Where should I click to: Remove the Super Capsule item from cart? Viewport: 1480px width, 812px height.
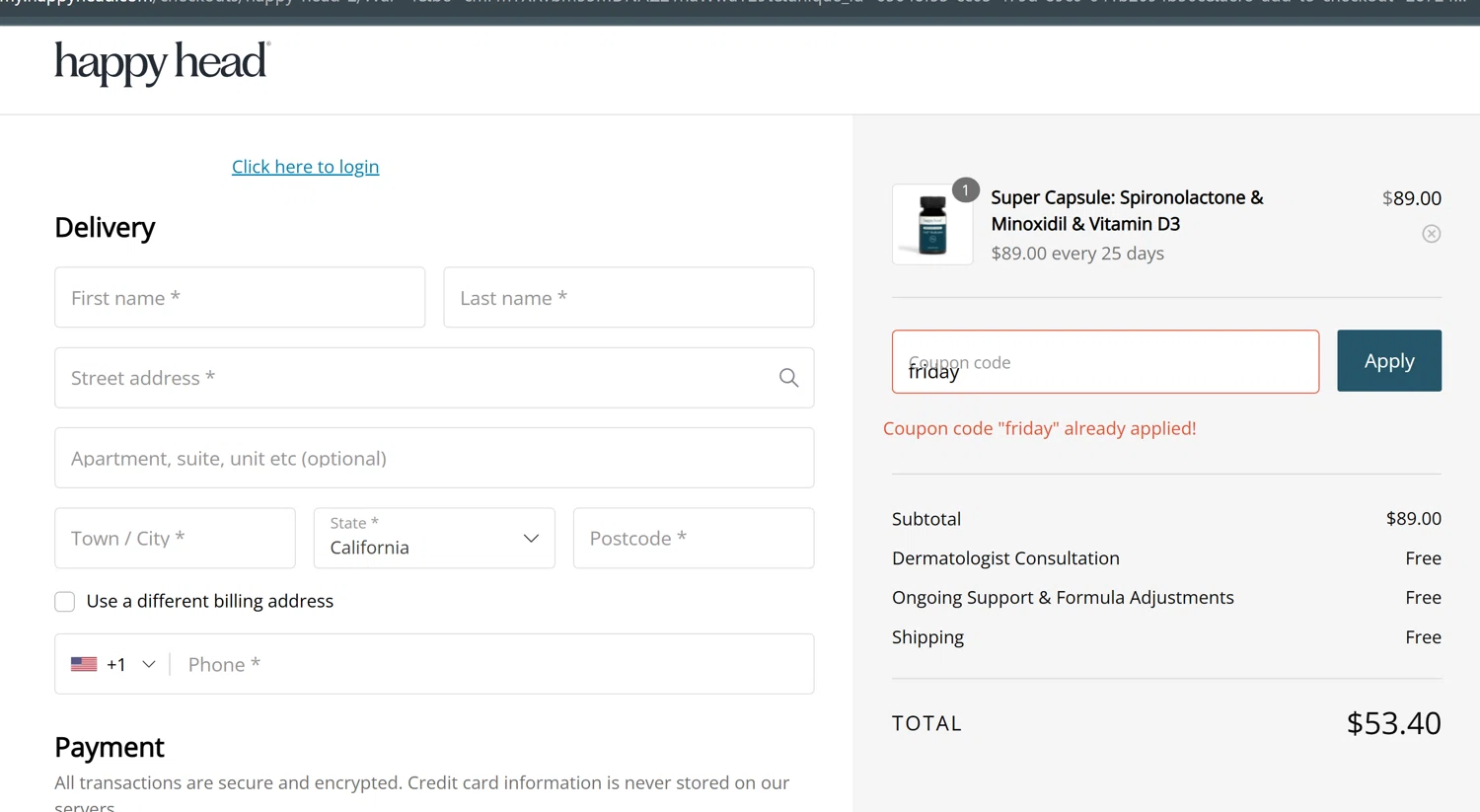coord(1431,234)
